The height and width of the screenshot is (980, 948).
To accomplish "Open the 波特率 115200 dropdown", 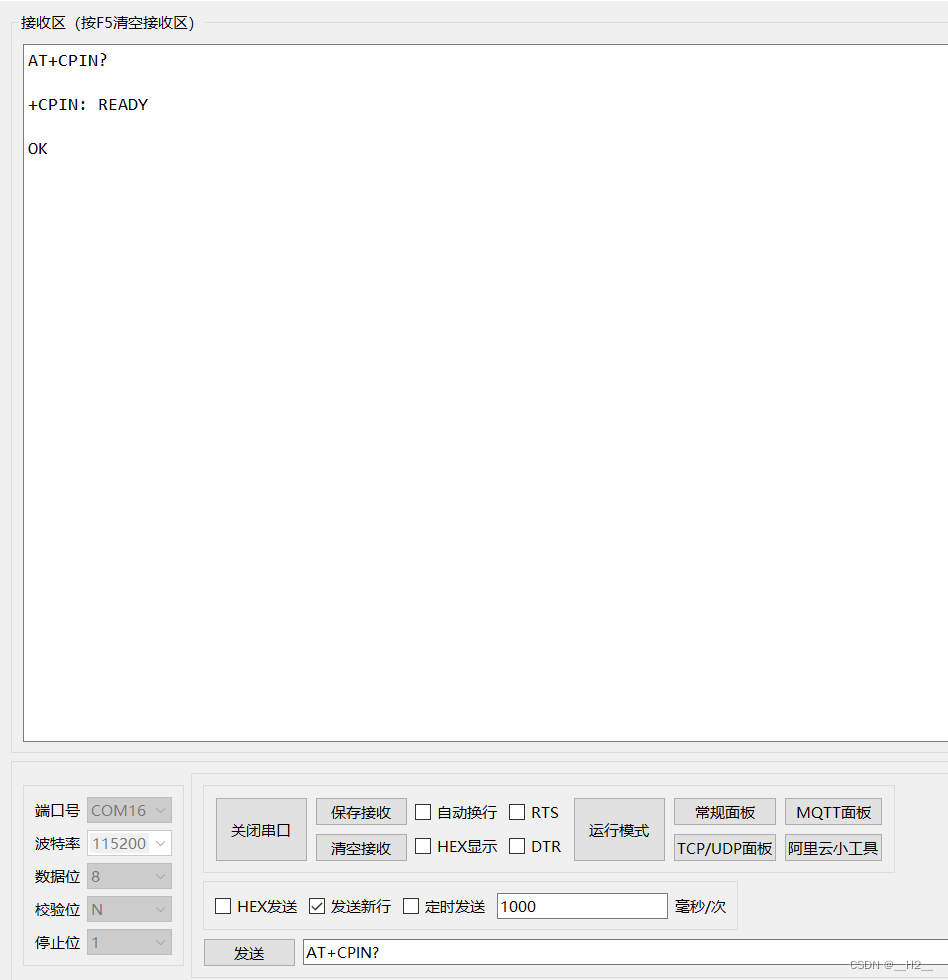I will pyautogui.click(x=128, y=843).
